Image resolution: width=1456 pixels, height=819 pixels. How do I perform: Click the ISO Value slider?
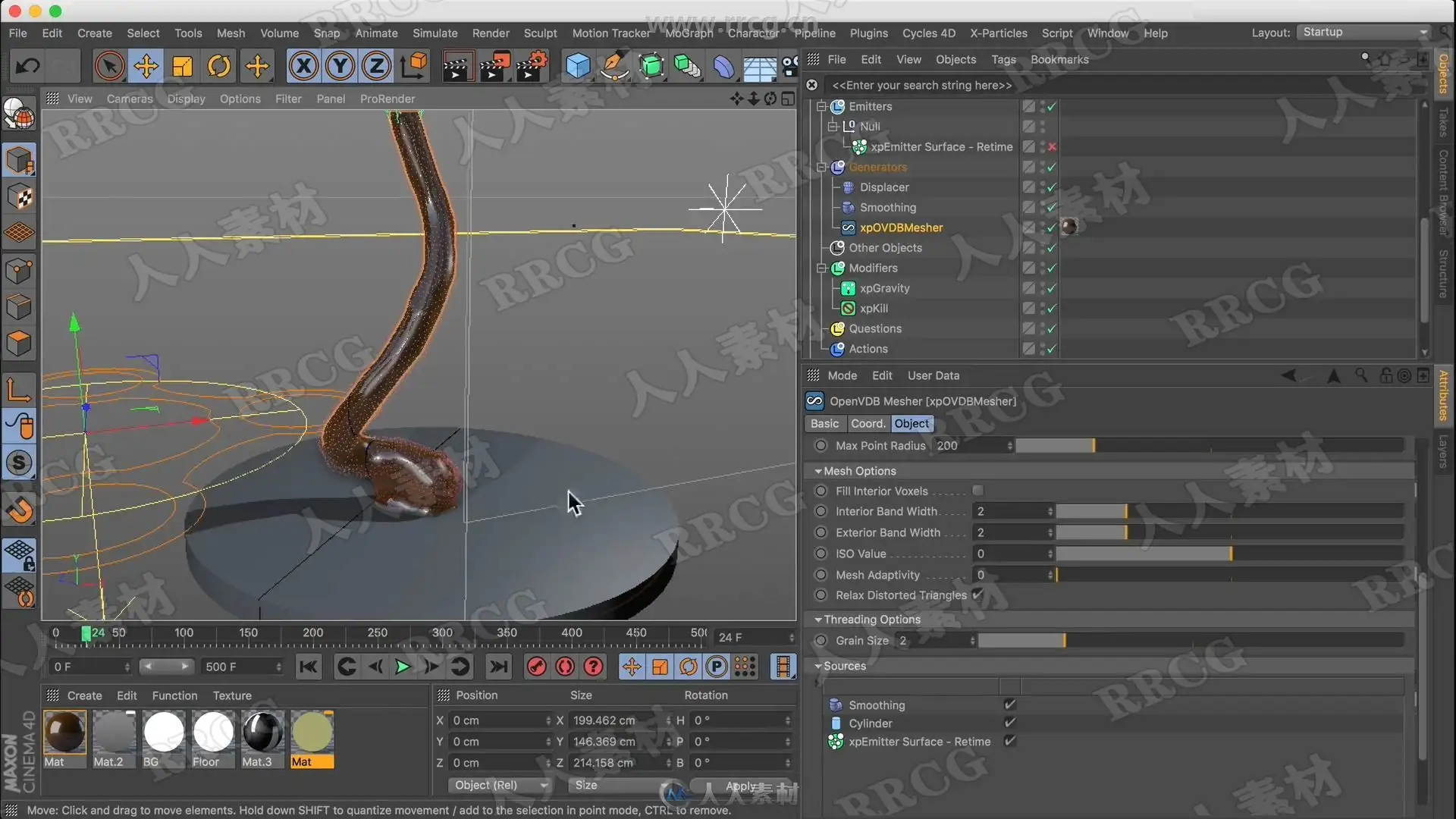(x=1228, y=554)
